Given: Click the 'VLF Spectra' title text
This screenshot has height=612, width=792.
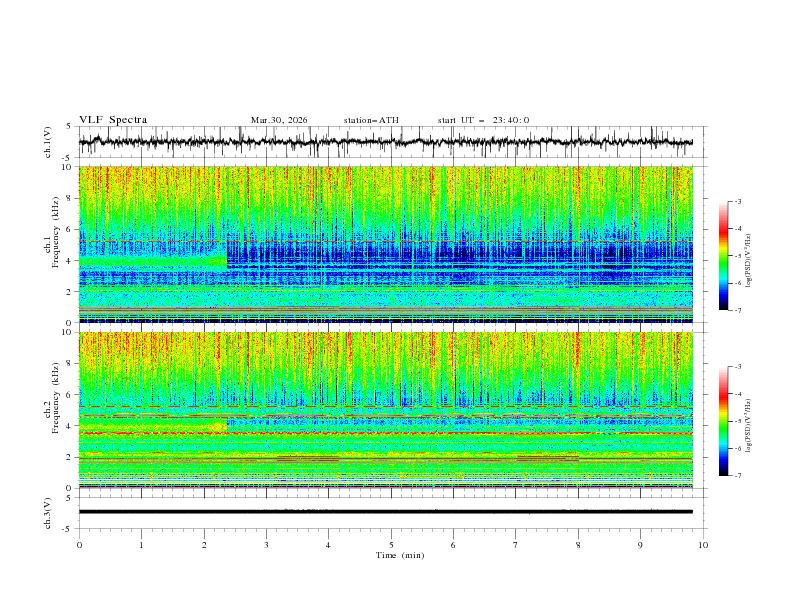Looking at the screenshot, I should (x=113, y=120).
